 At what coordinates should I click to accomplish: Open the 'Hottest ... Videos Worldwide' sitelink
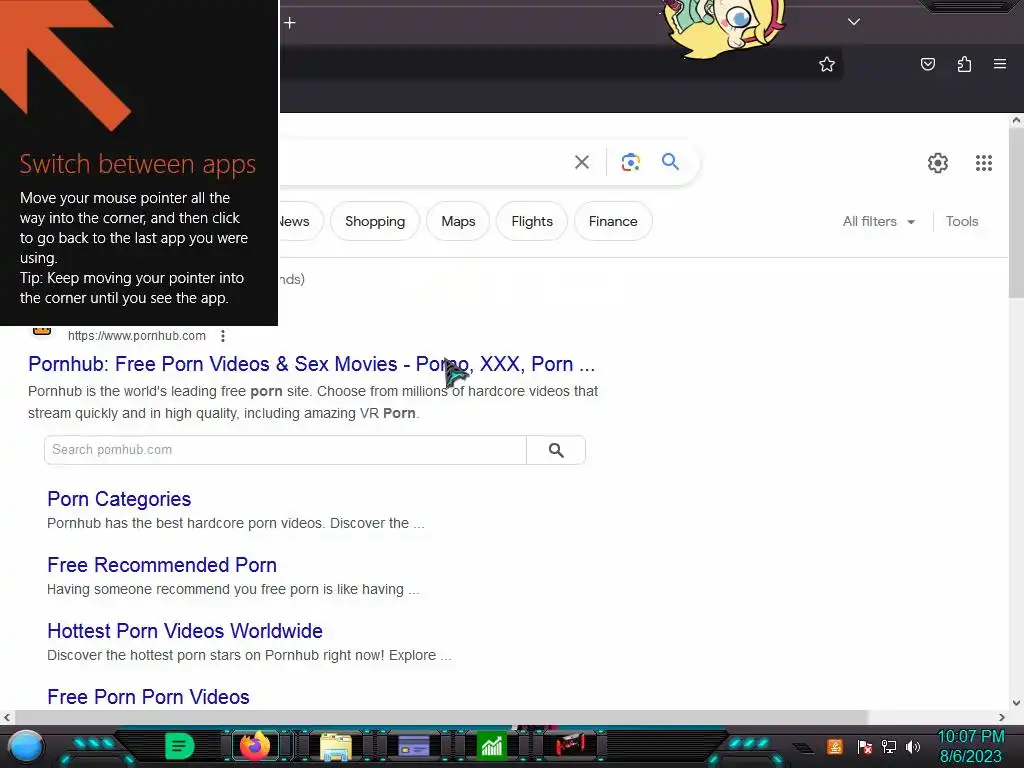(185, 631)
